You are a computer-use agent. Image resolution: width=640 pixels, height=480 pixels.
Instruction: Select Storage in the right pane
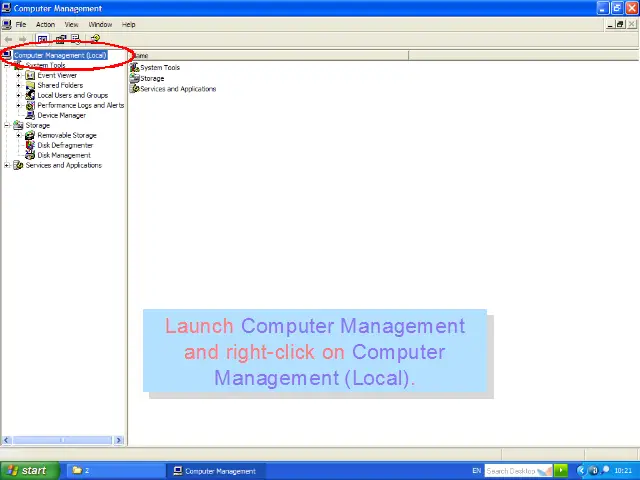(152, 78)
